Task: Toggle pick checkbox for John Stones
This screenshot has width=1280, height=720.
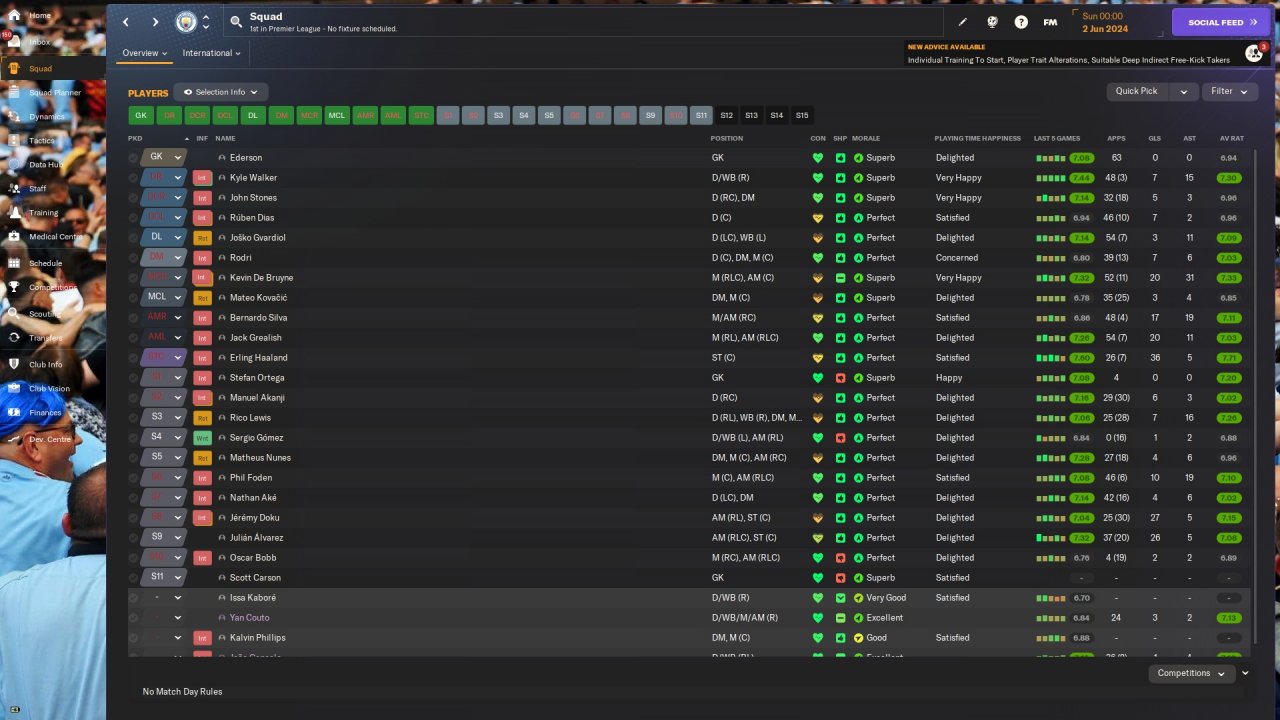Action: 134,198
